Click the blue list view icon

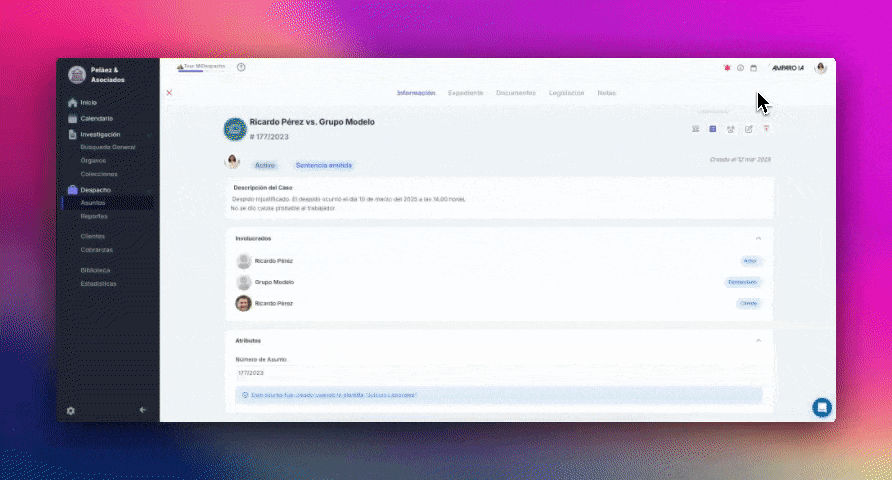pos(712,129)
